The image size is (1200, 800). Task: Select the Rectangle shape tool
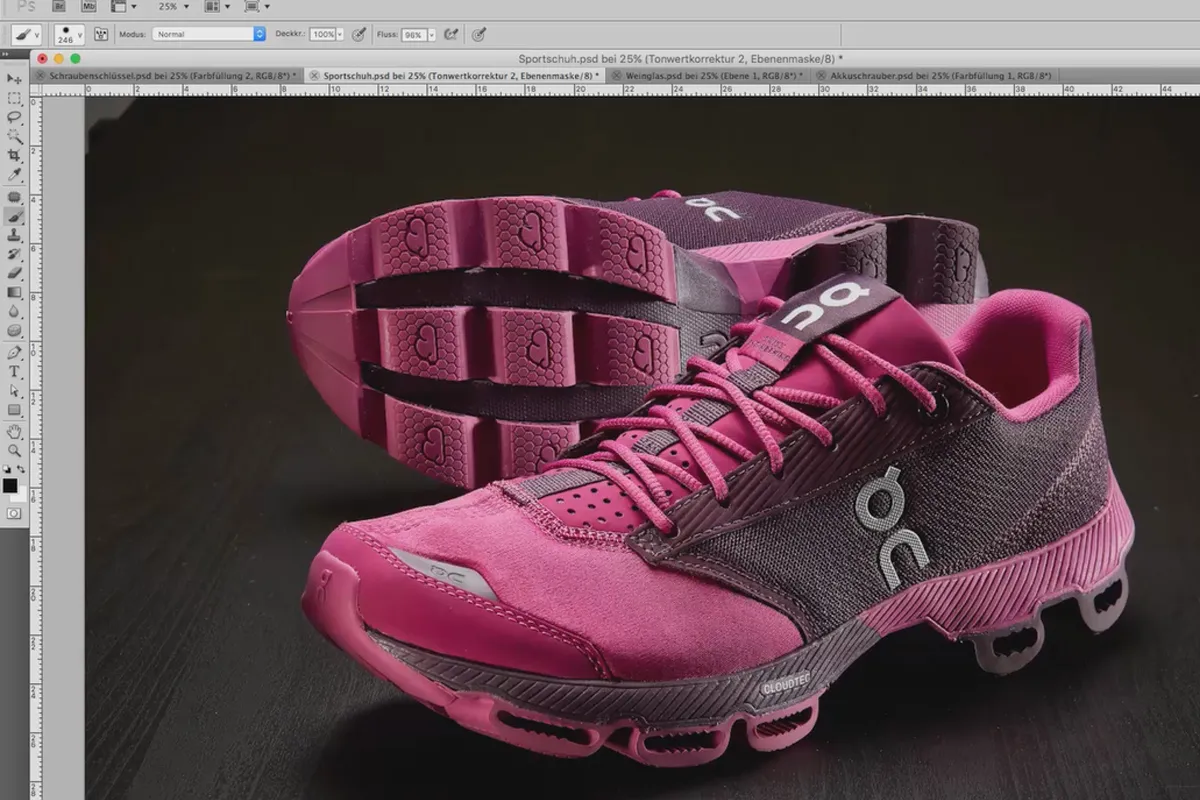[x=14, y=410]
